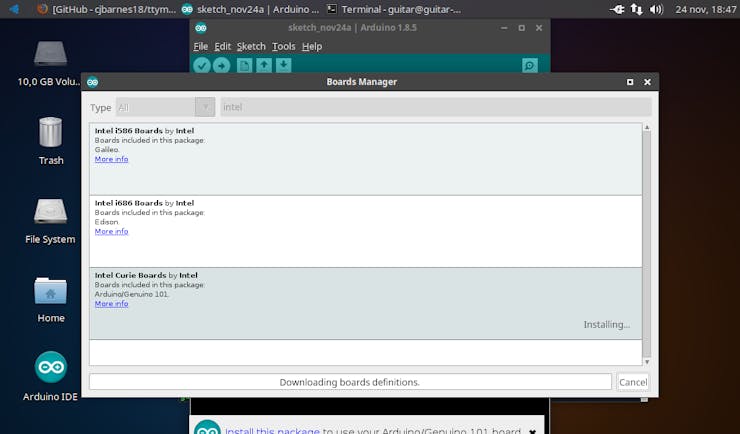This screenshot has height=434, width=740.
Task: Switch to sketch_nov24a Arduino taskbar entry
Action: [251, 9]
